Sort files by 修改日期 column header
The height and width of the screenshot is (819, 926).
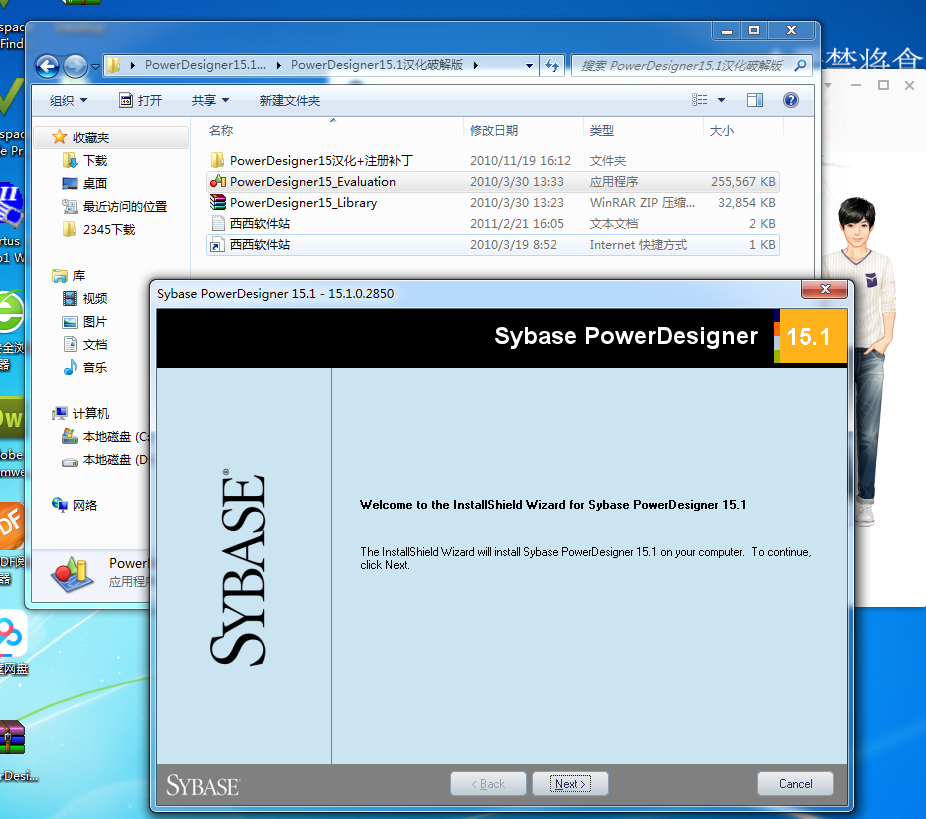(x=494, y=131)
